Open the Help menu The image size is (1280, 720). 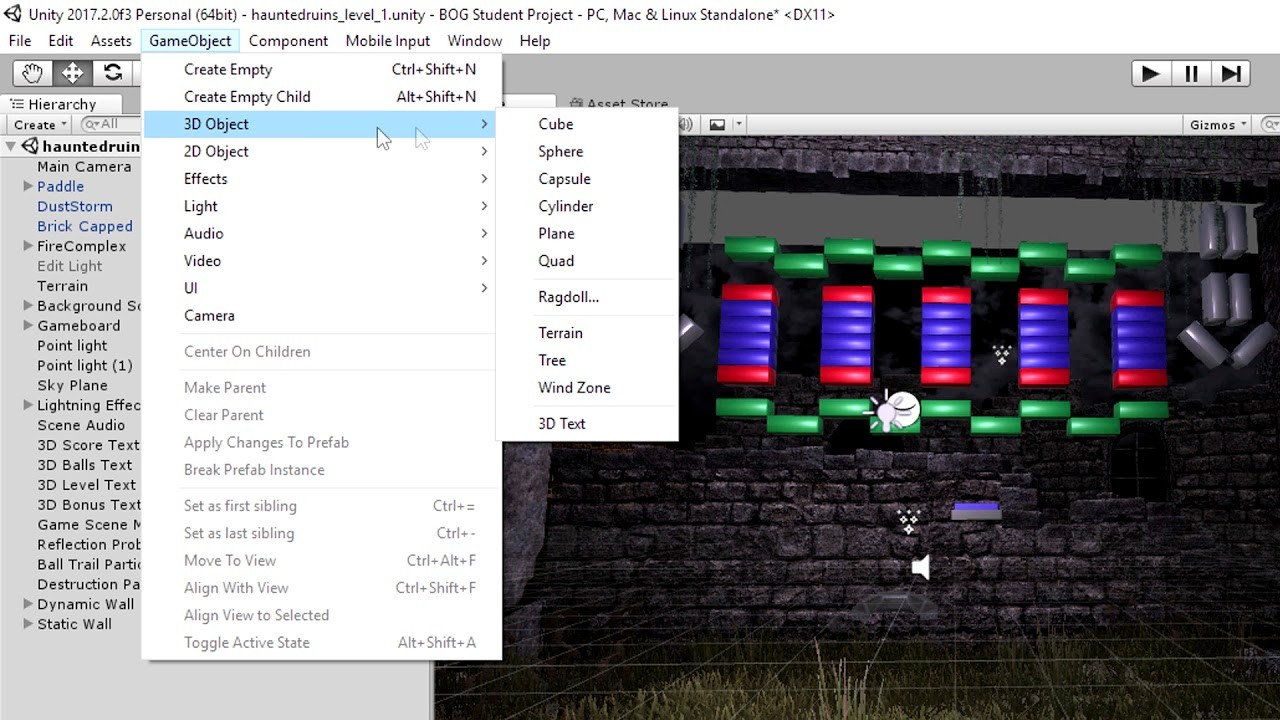pyautogui.click(x=535, y=41)
